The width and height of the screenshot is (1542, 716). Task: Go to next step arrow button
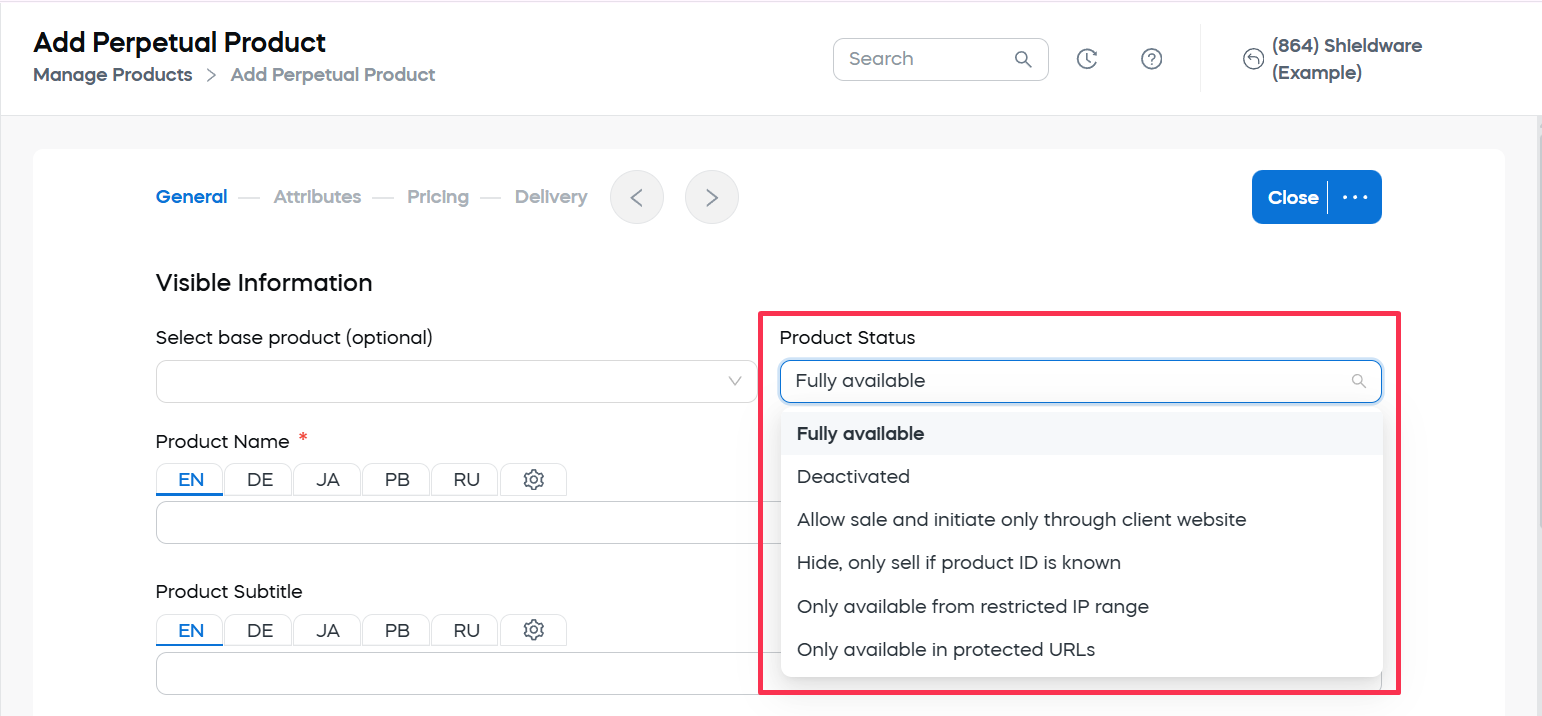click(x=712, y=197)
